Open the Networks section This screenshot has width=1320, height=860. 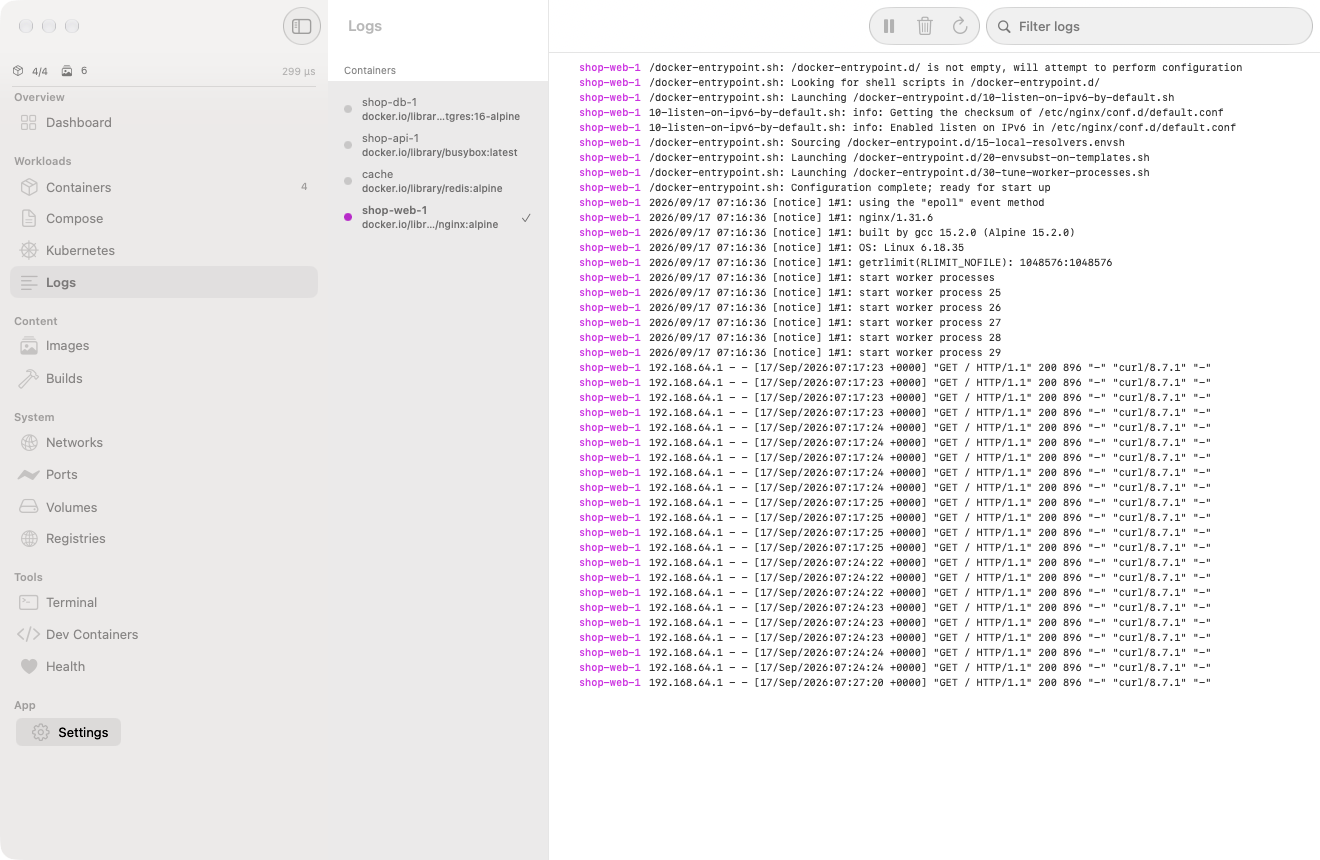pyautogui.click(x=164, y=443)
